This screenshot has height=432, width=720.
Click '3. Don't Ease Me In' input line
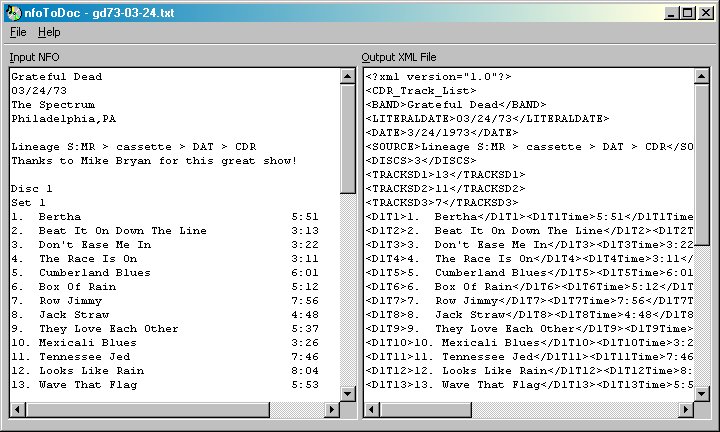81,245
